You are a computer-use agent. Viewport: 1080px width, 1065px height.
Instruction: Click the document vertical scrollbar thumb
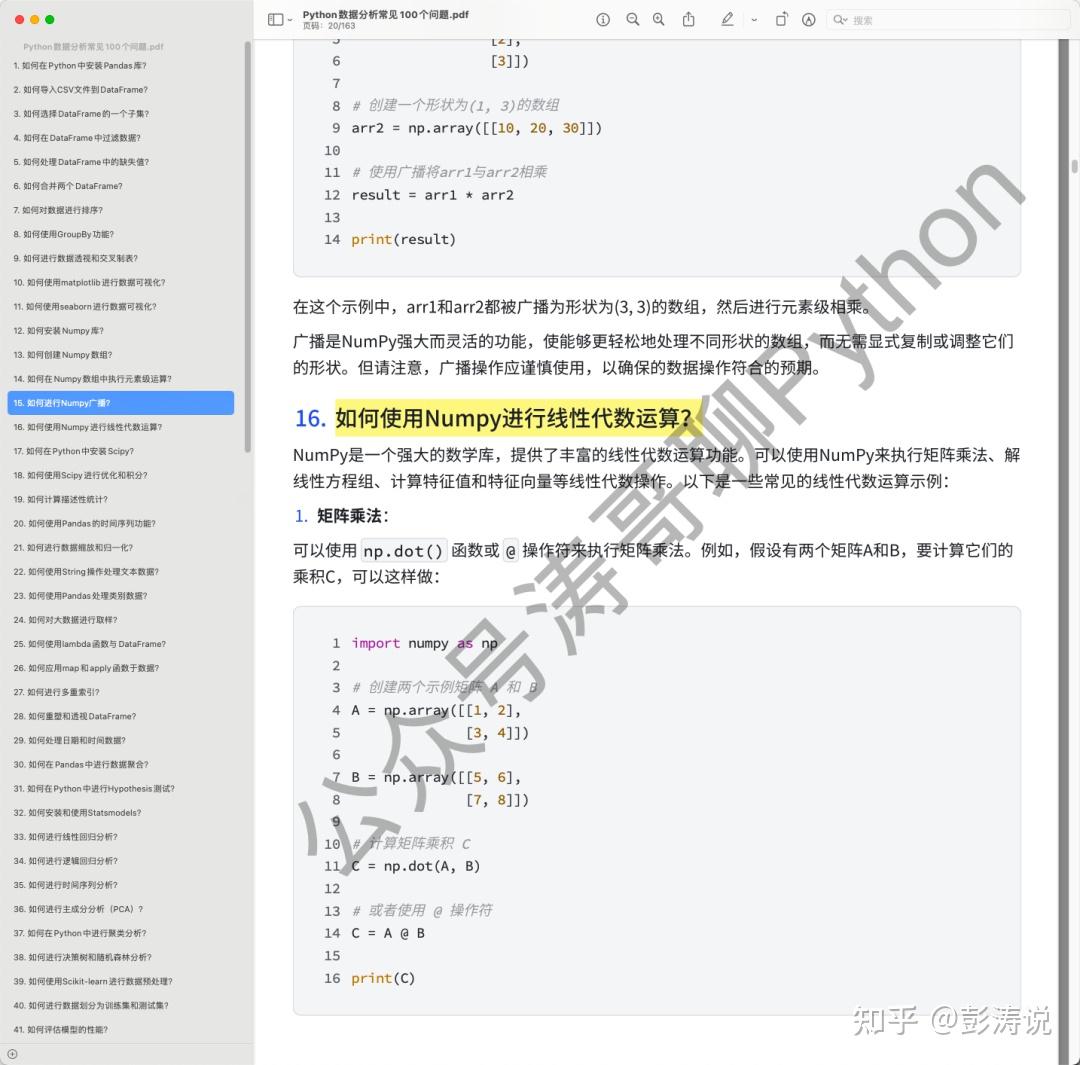pyautogui.click(x=1074, y=166)
